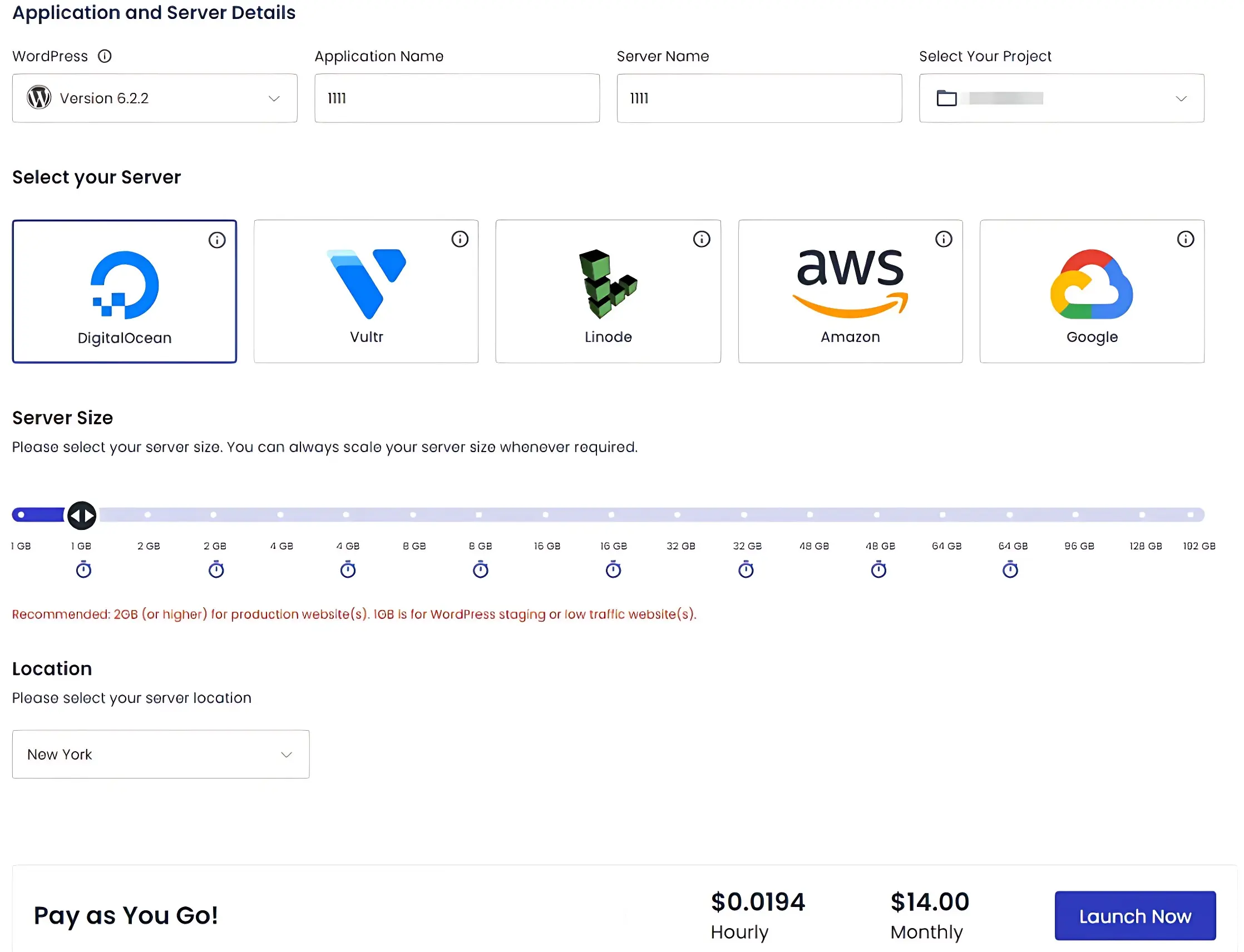
Task: Set server size slider to 128 GB stop
Action: click(1142, 514)
